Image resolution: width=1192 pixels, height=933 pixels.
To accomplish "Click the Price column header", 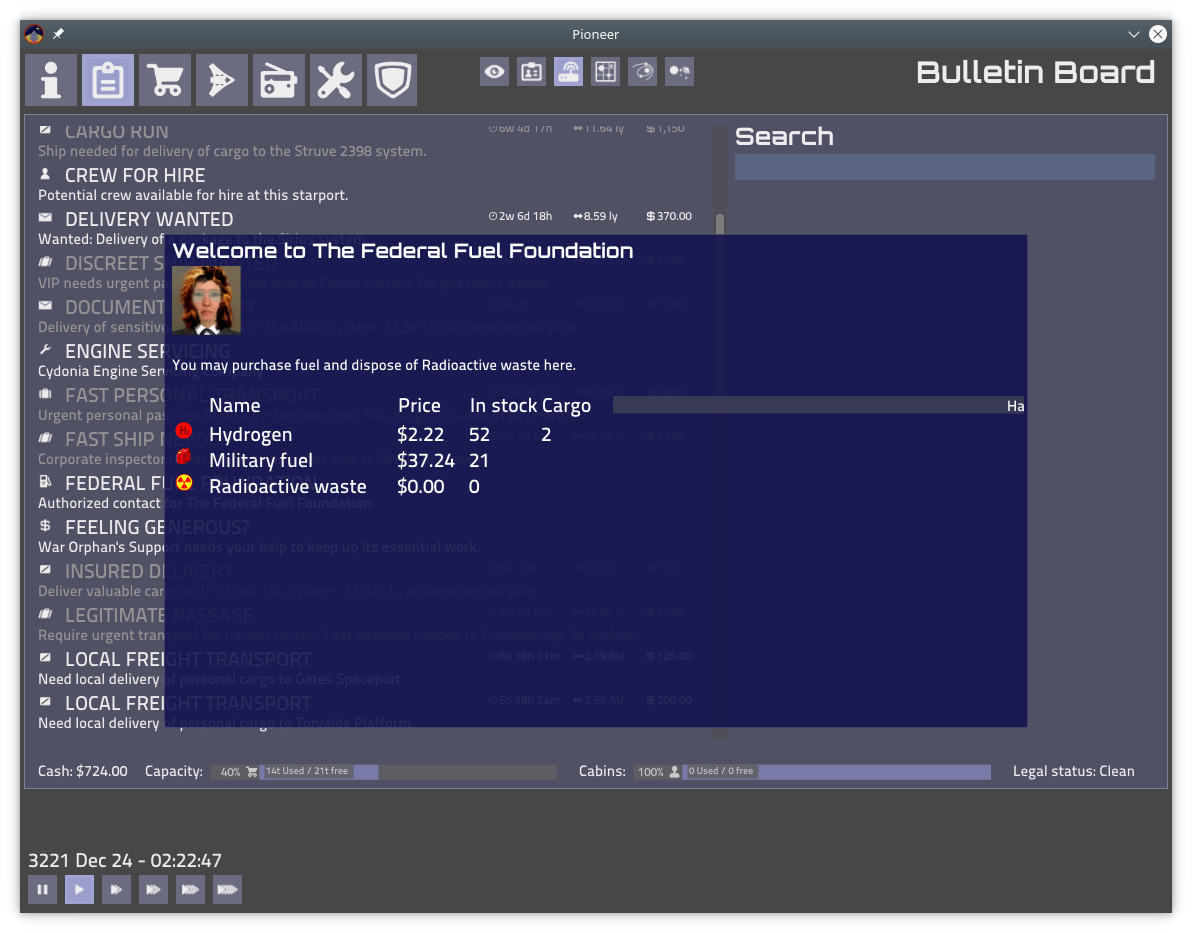I will click(420, 406).
